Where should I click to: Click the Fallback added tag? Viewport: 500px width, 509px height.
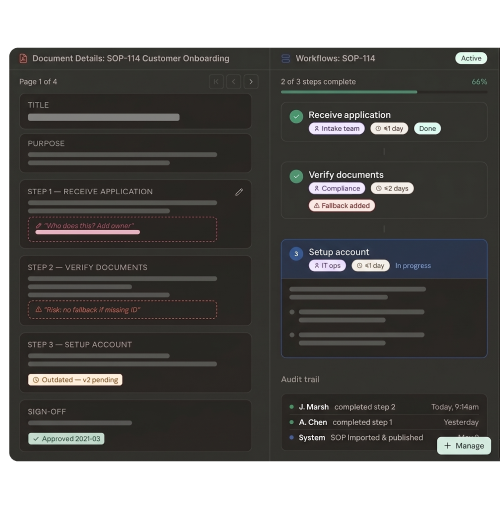(x=342, y=206)
